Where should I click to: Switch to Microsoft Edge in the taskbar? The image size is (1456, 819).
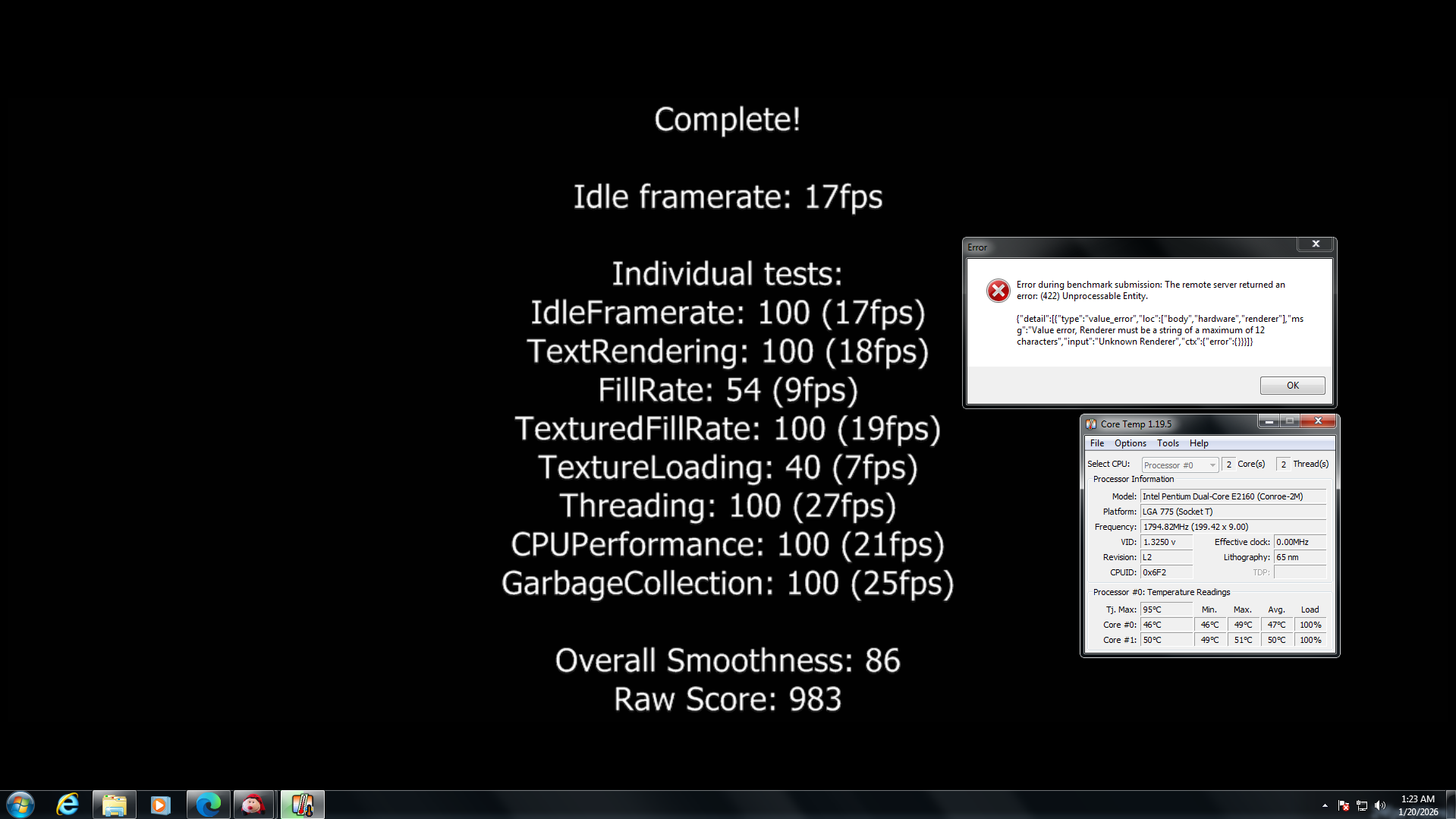(x=208, y=804)
